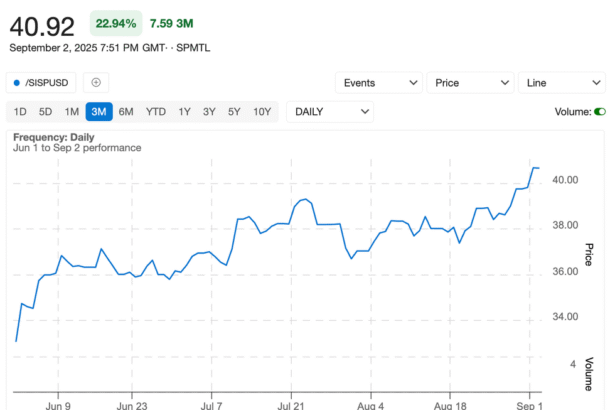This screenshot has height=410, width=615.
Task: Click the add comparison plus icon
Action: click(x=96, y=83)
